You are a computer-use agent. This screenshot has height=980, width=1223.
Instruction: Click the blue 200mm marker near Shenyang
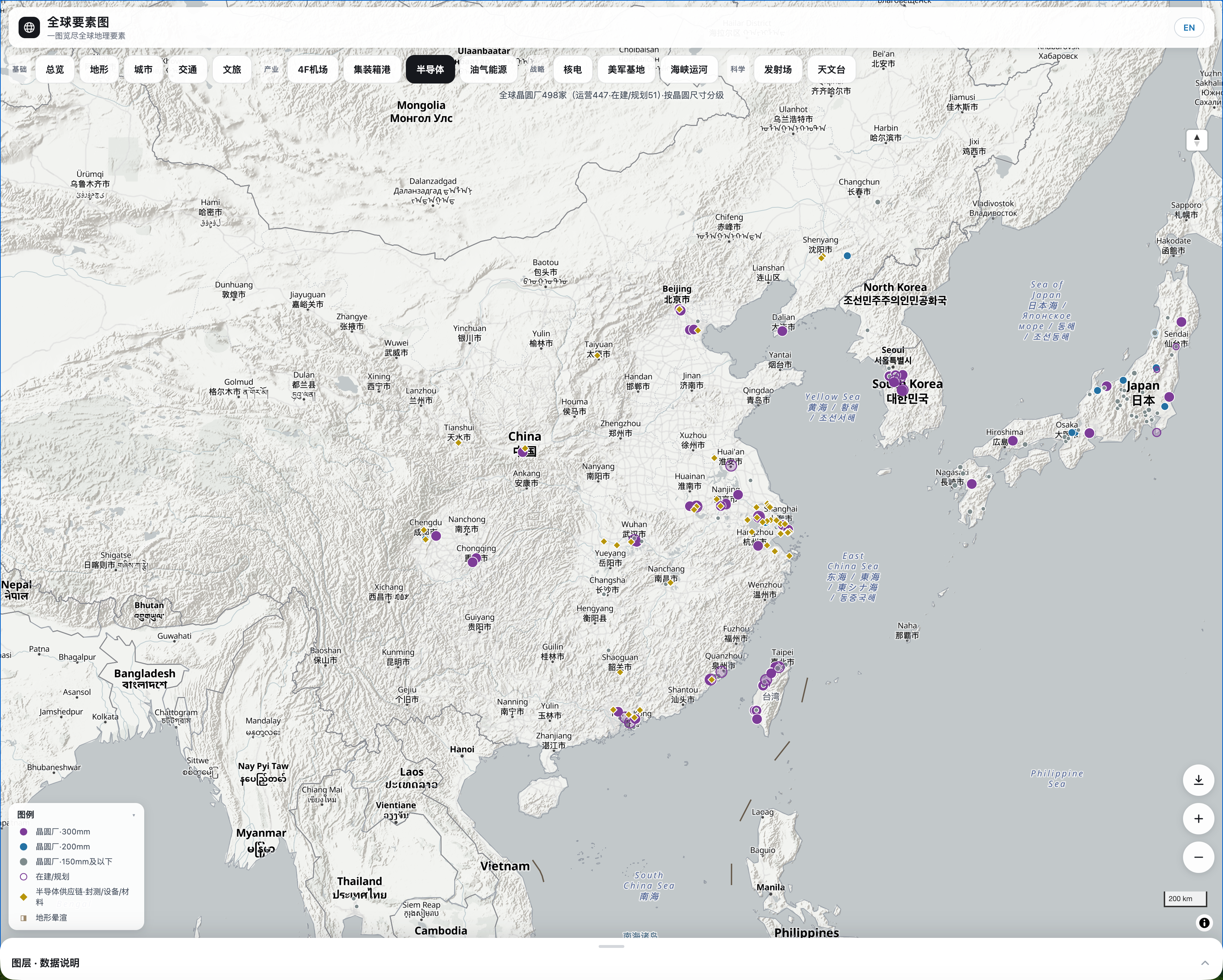[x=847, y=256]
